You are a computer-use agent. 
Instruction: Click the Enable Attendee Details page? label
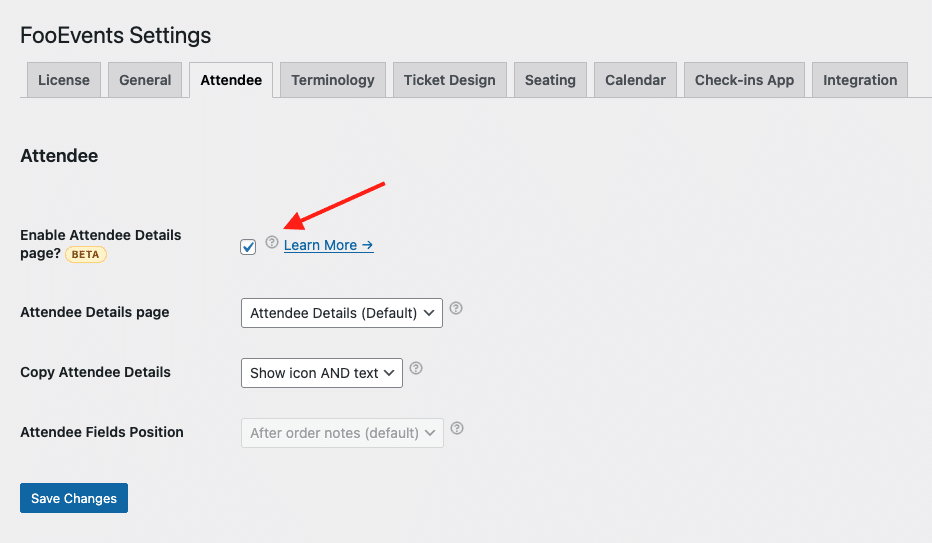[x=100, y=244]
